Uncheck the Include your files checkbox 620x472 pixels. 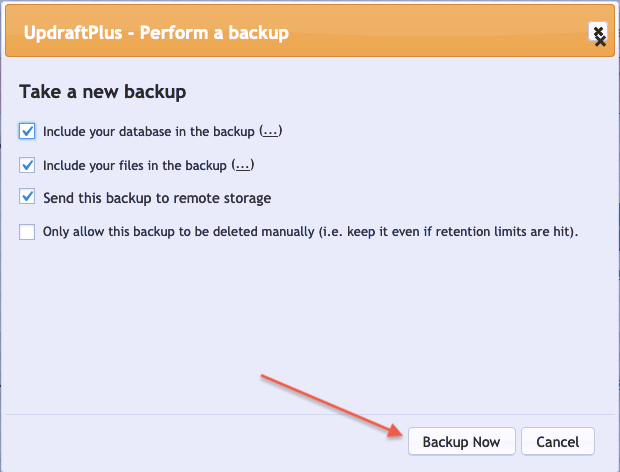pos(27,165)
